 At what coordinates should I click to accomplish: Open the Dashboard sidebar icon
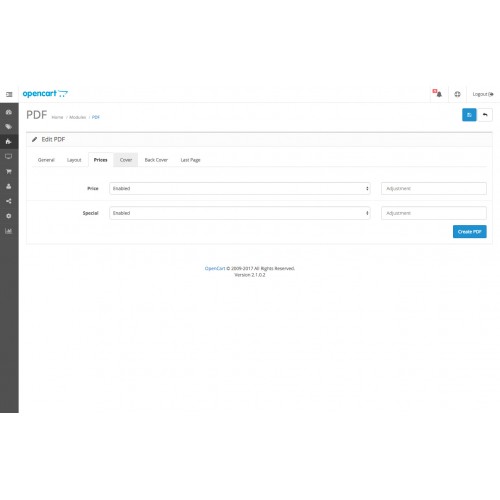9,112
